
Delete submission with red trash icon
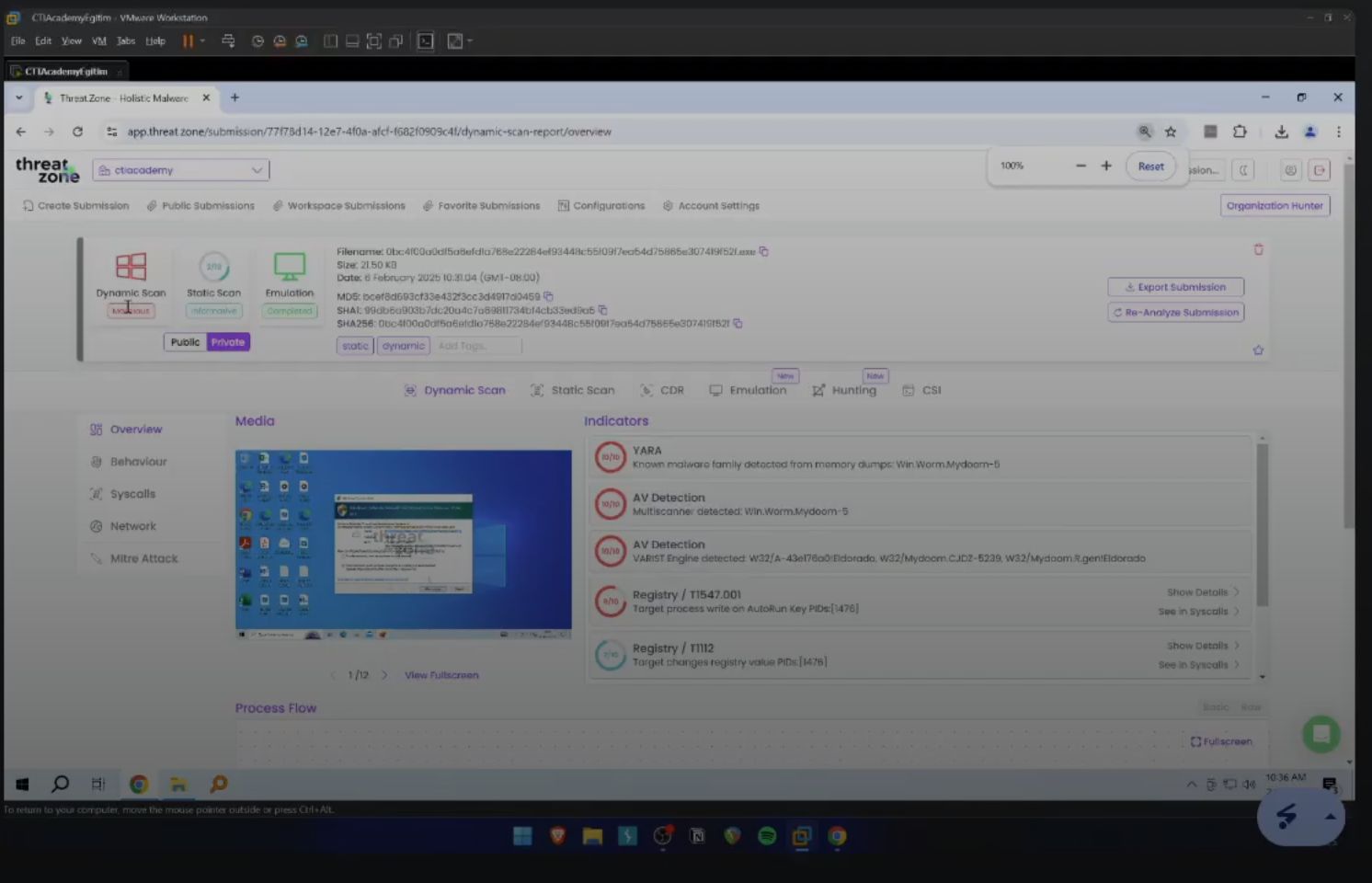[1258, 249]
